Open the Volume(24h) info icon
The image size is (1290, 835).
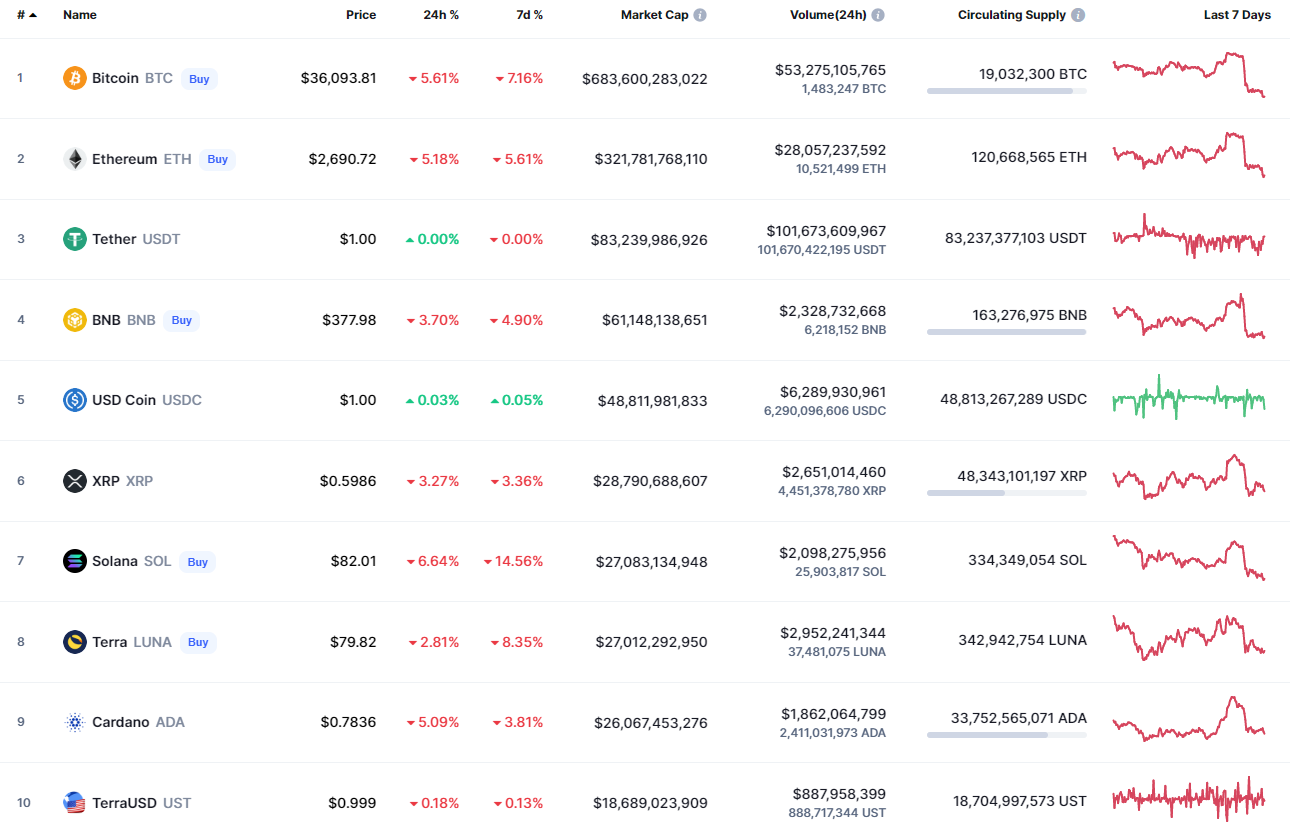[878, 15]
